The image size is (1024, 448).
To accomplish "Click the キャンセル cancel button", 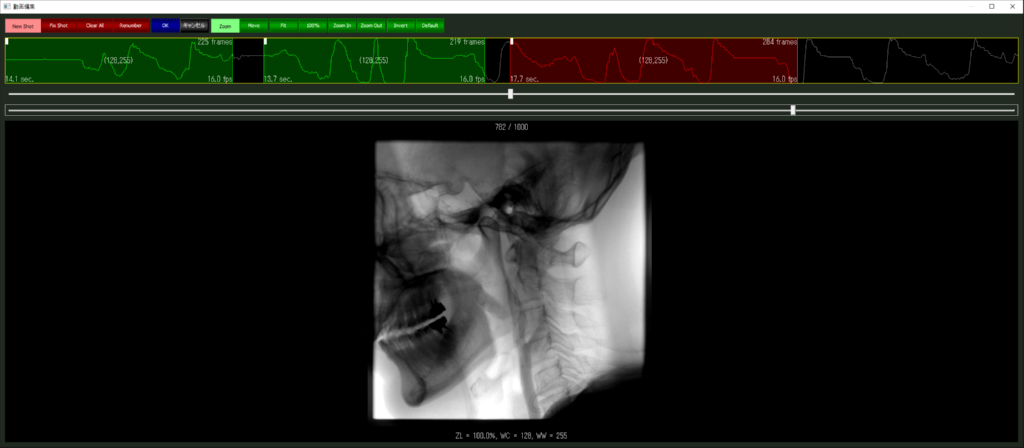I will point(193,25).
